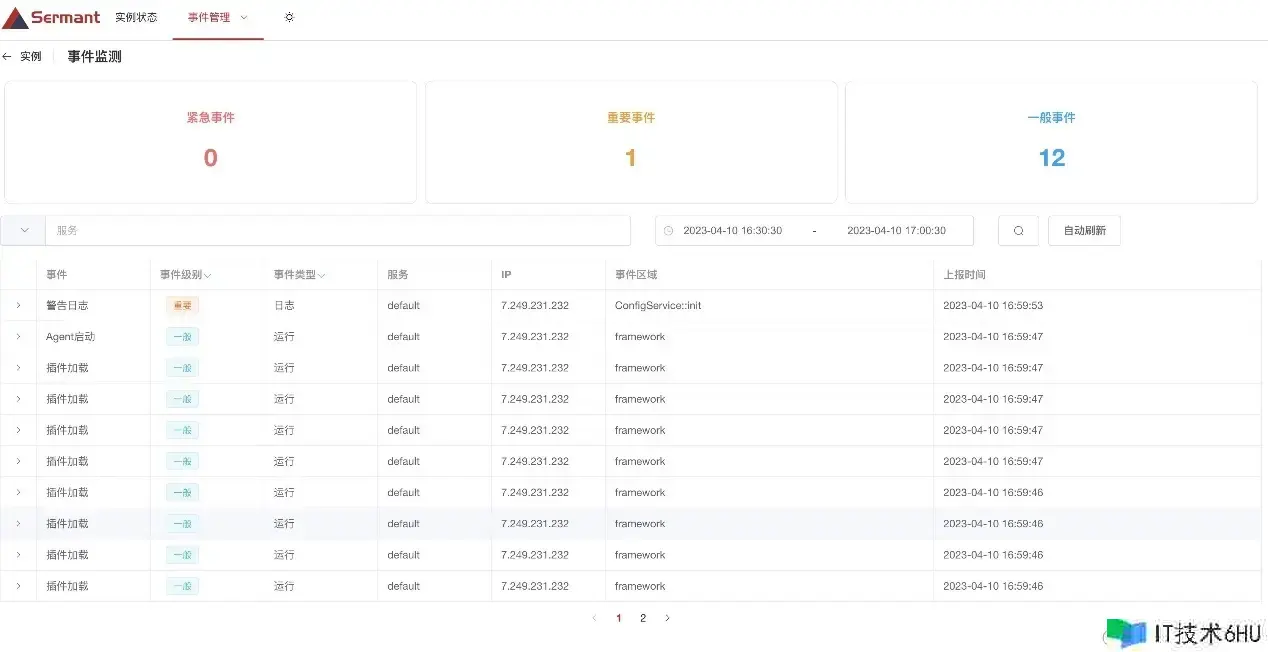The width and height of the screenshot is (1268, 652).
Task: Expand the 警告日志 event row
Action: click(18, 305)
